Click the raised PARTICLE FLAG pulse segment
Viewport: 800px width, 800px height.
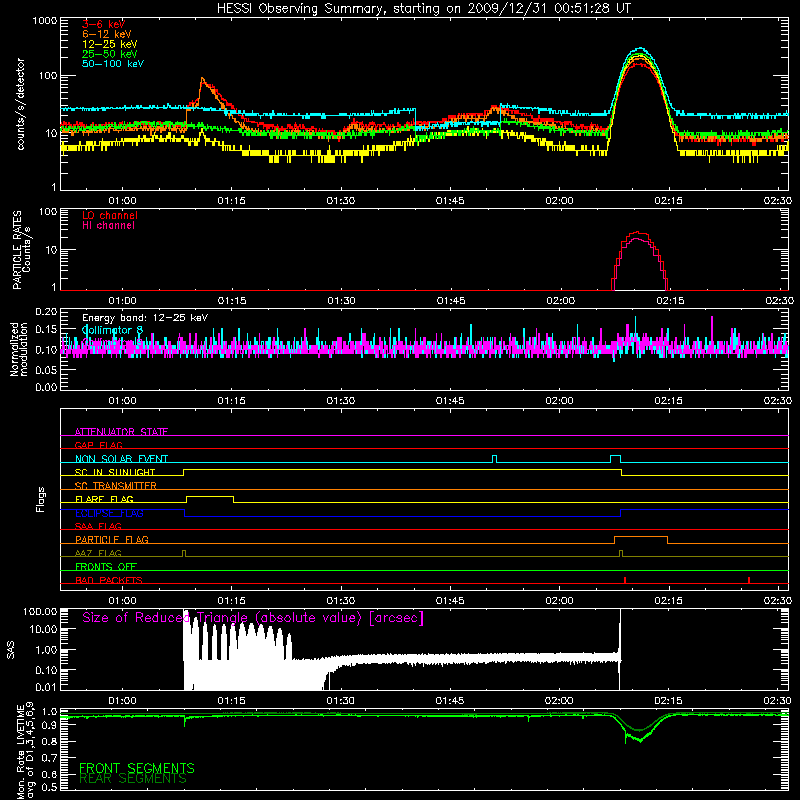point(641,537)
